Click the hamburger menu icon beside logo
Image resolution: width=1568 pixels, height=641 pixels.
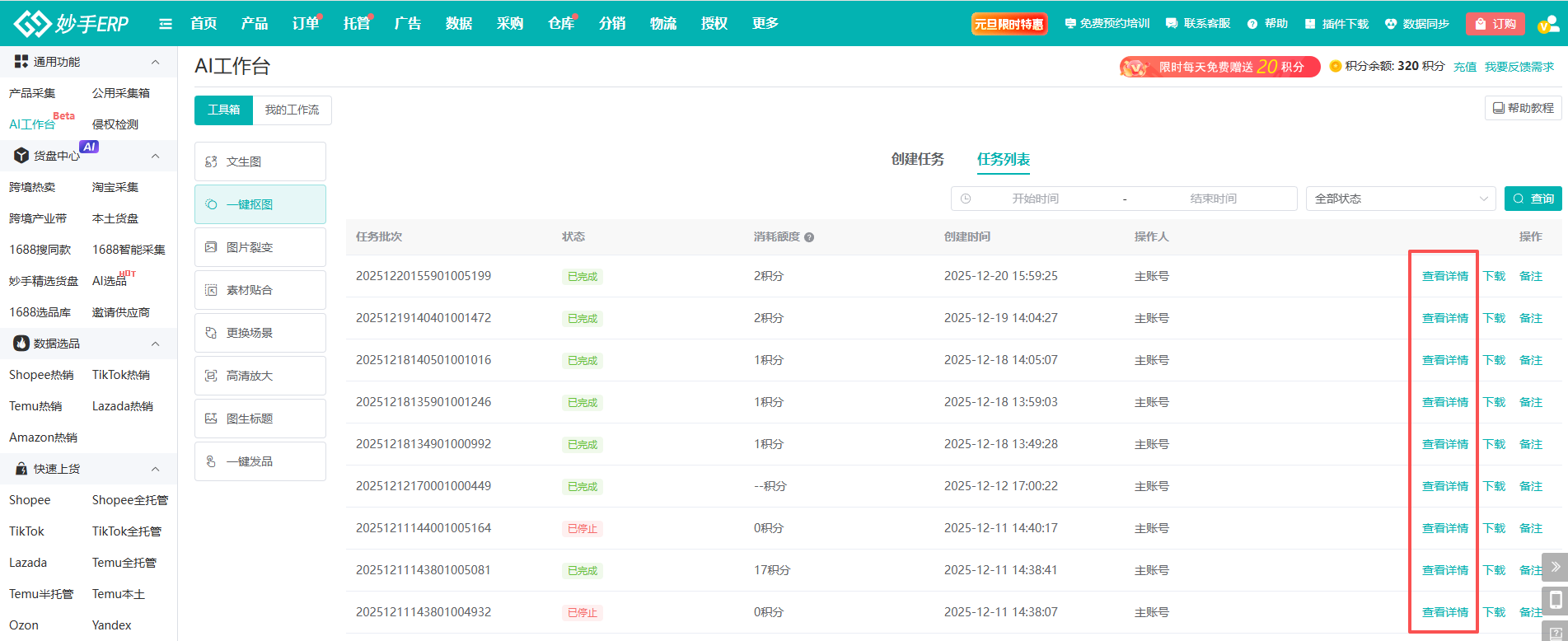[166, 24]
